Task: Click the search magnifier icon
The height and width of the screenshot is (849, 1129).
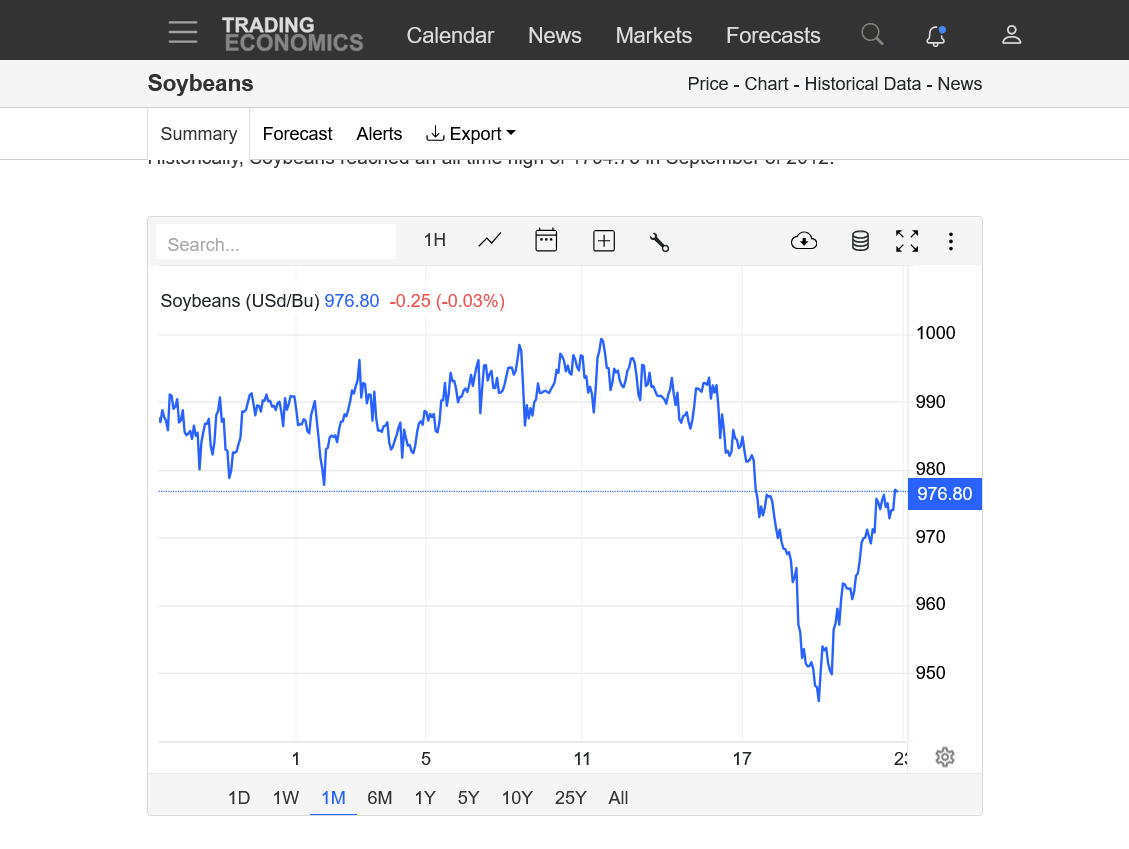Action: point(872,35)
